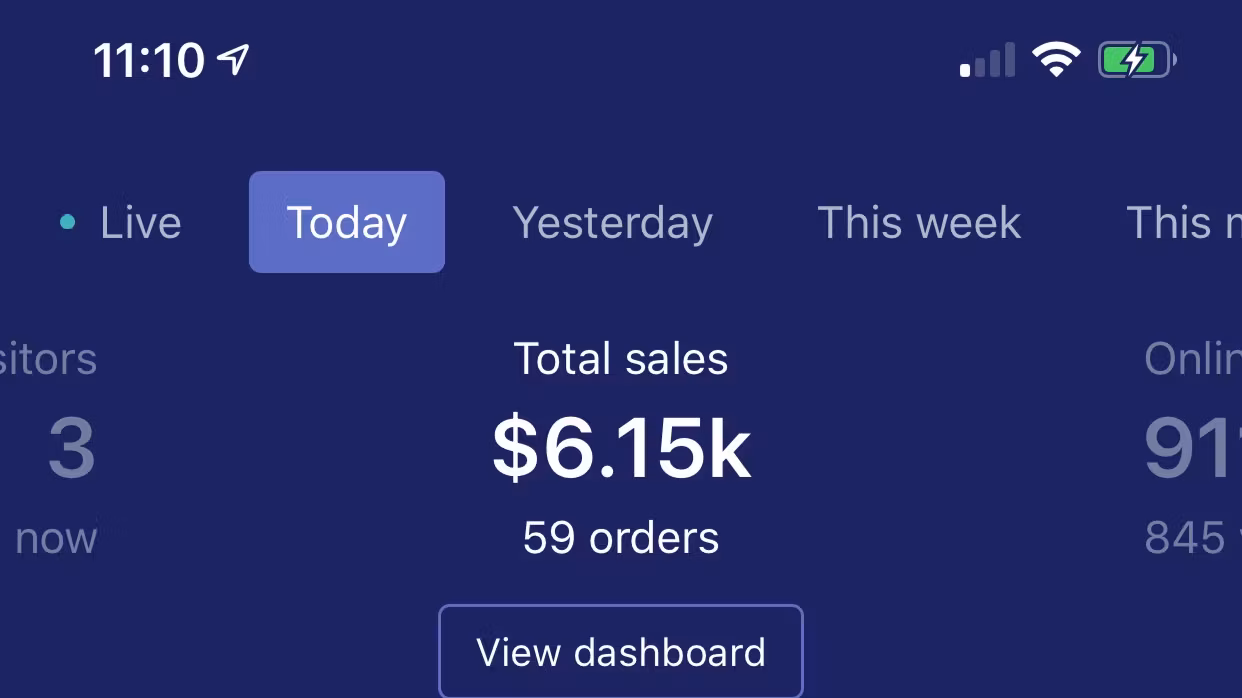Open the This week tab
Image resolution: width=1242 pixels, height=698 pixels.
pyautogui.click(x=919, y=222)
